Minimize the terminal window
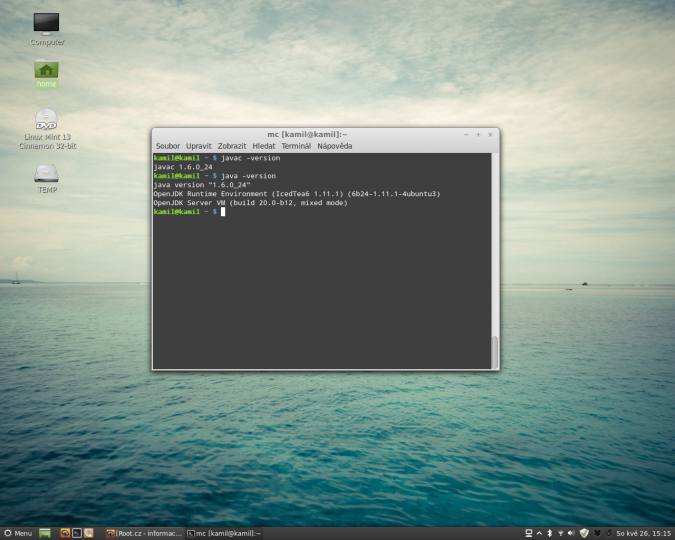This screenshot has height=540, width=675. coord(466,135)
